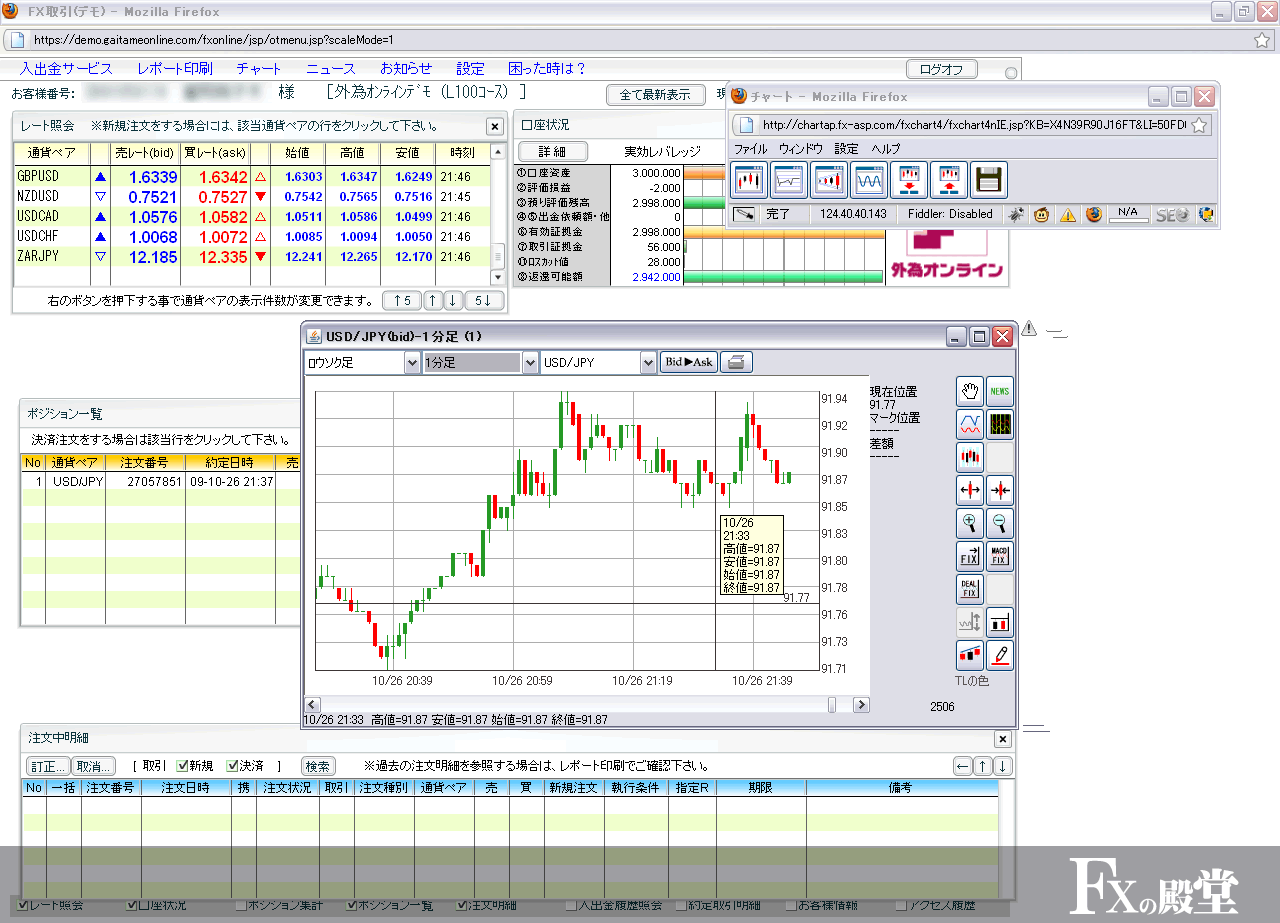Click the チャート window URL address field
1280x923 pixels.
974,125
